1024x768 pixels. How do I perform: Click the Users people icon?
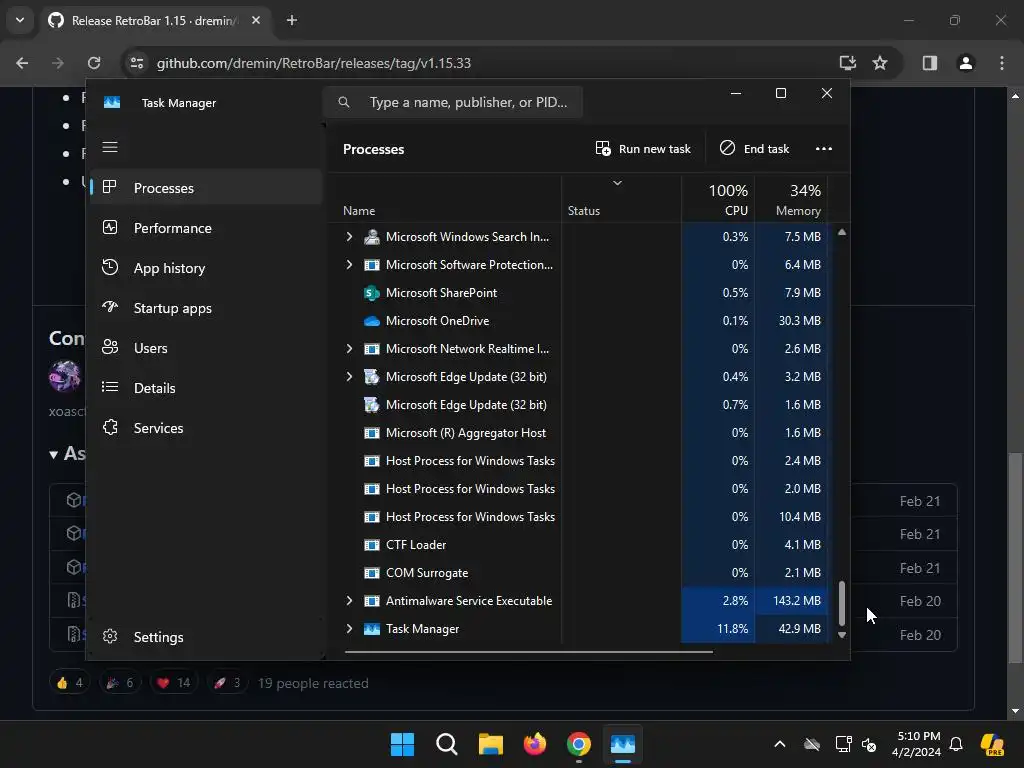[x=110, y=347]
